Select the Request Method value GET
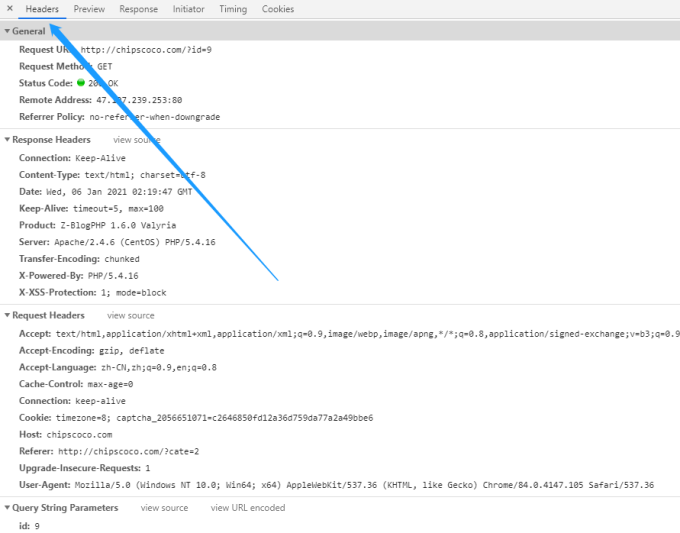 pyautogui.click(x=105, y=66)
